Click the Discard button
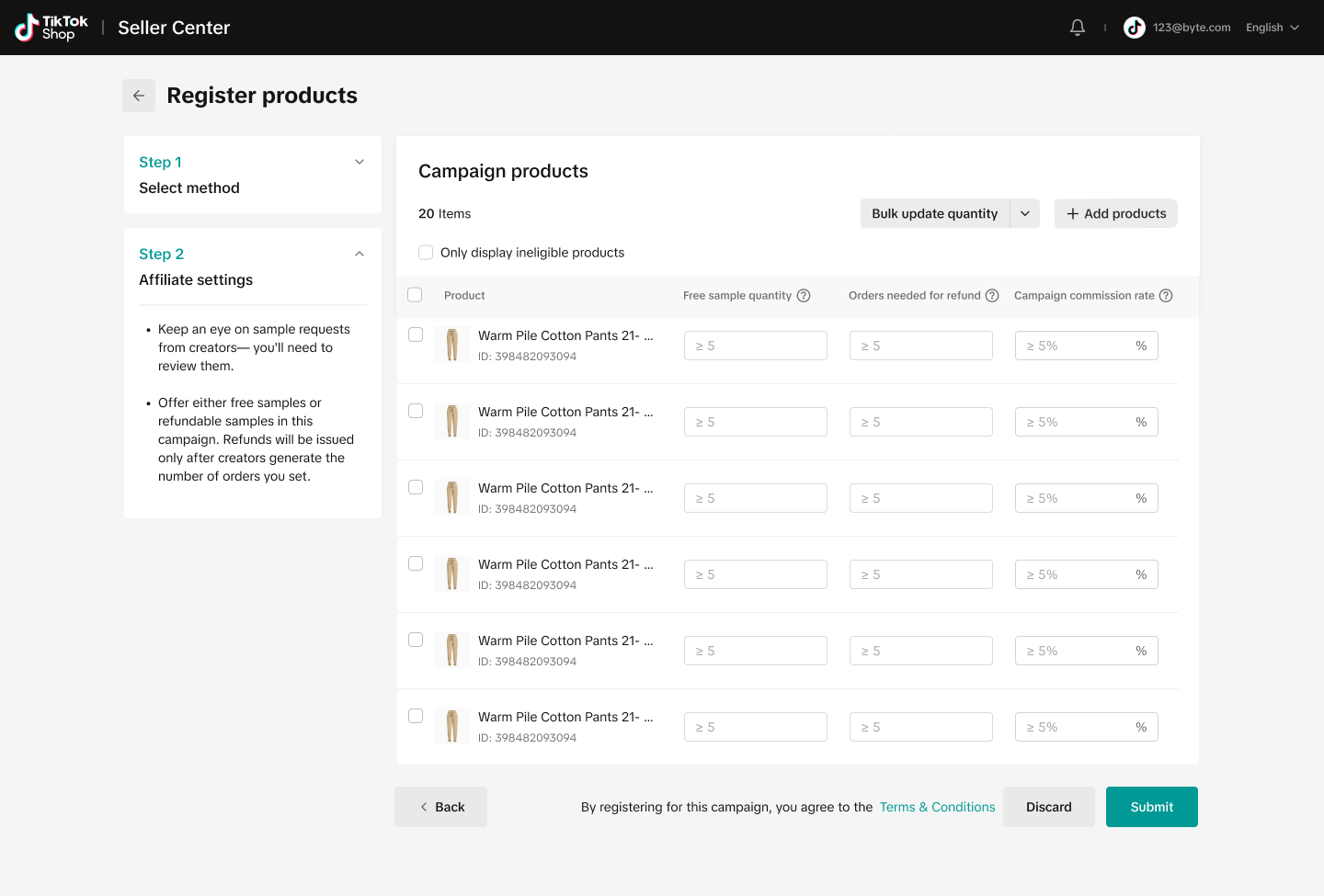The width and height of the screenshot is (1324, 896). (1048, 807)
